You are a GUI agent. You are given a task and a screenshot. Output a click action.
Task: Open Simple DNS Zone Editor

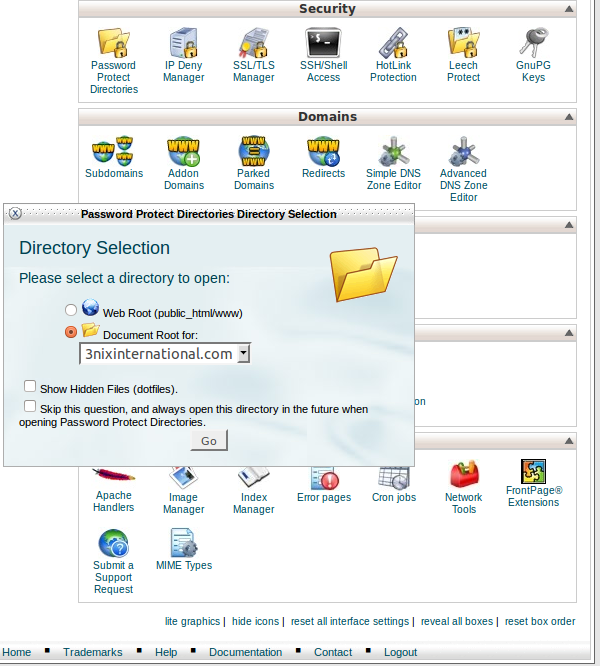[394, 163]
